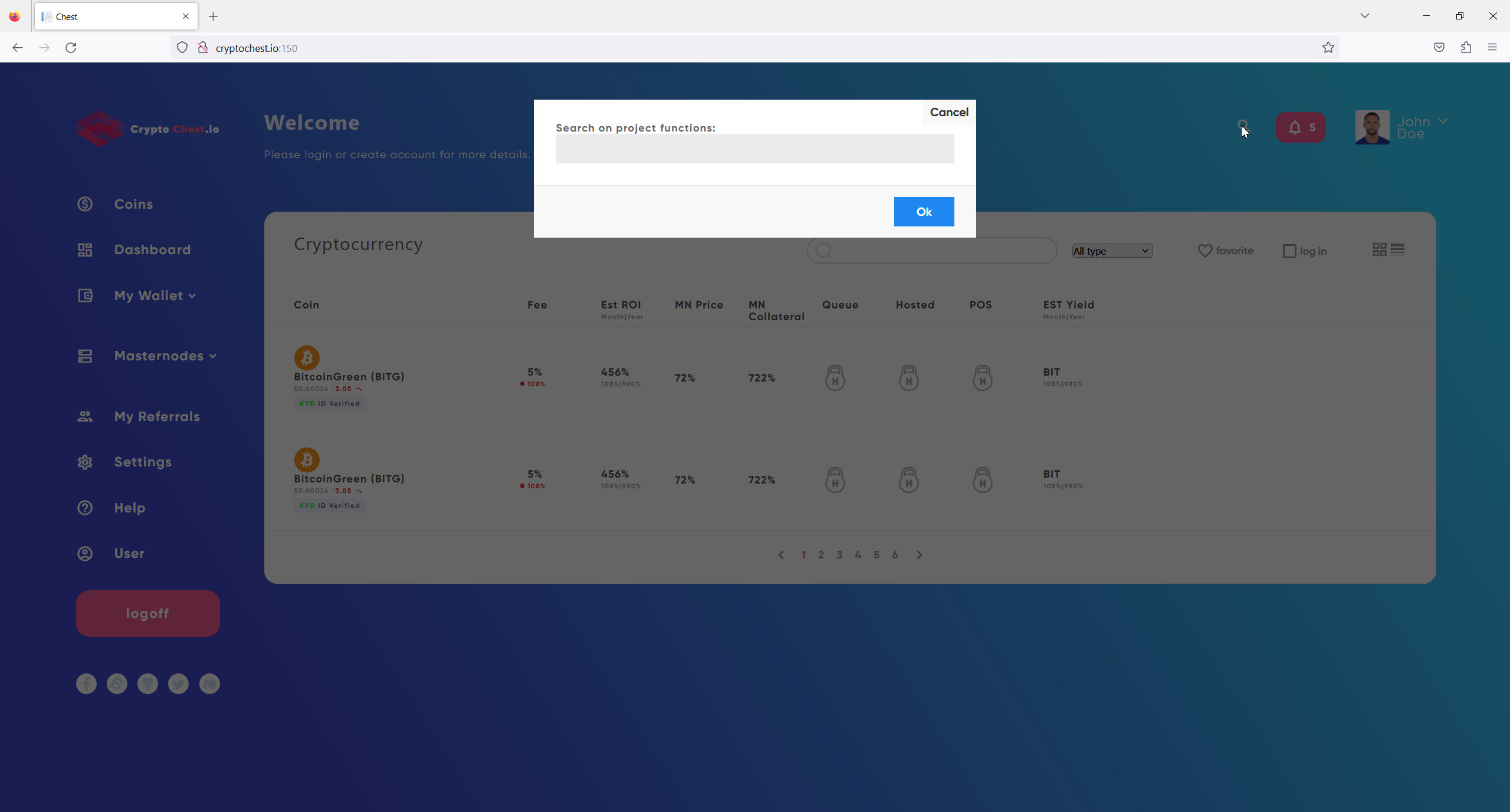Click the notification bell icon
Image resolution: width=1510 pixels, height=812 pixels.
click(1295, 127)
